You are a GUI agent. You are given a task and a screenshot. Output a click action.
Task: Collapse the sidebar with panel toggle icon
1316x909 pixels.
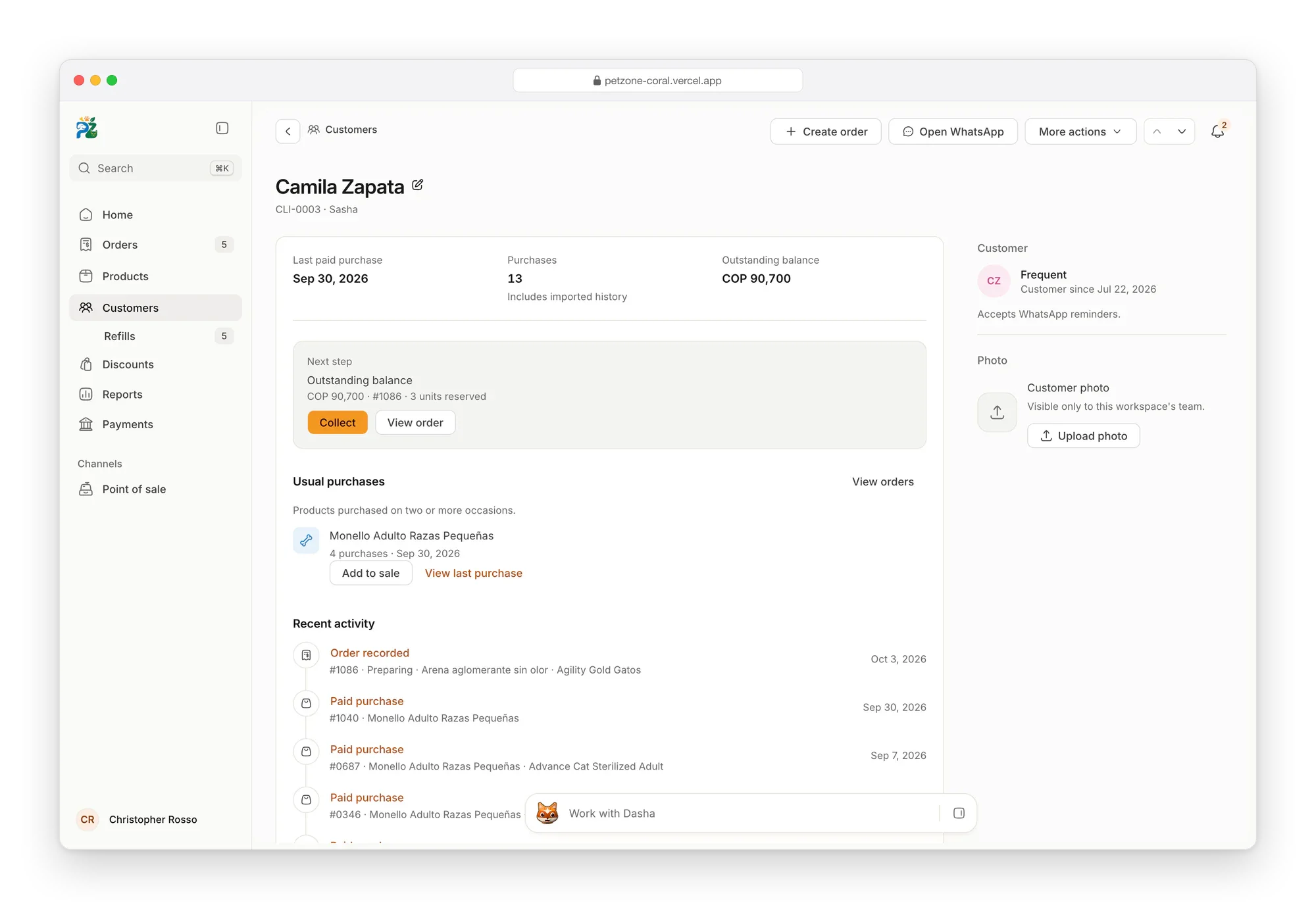pyautogui.click(x=222, y=128)
